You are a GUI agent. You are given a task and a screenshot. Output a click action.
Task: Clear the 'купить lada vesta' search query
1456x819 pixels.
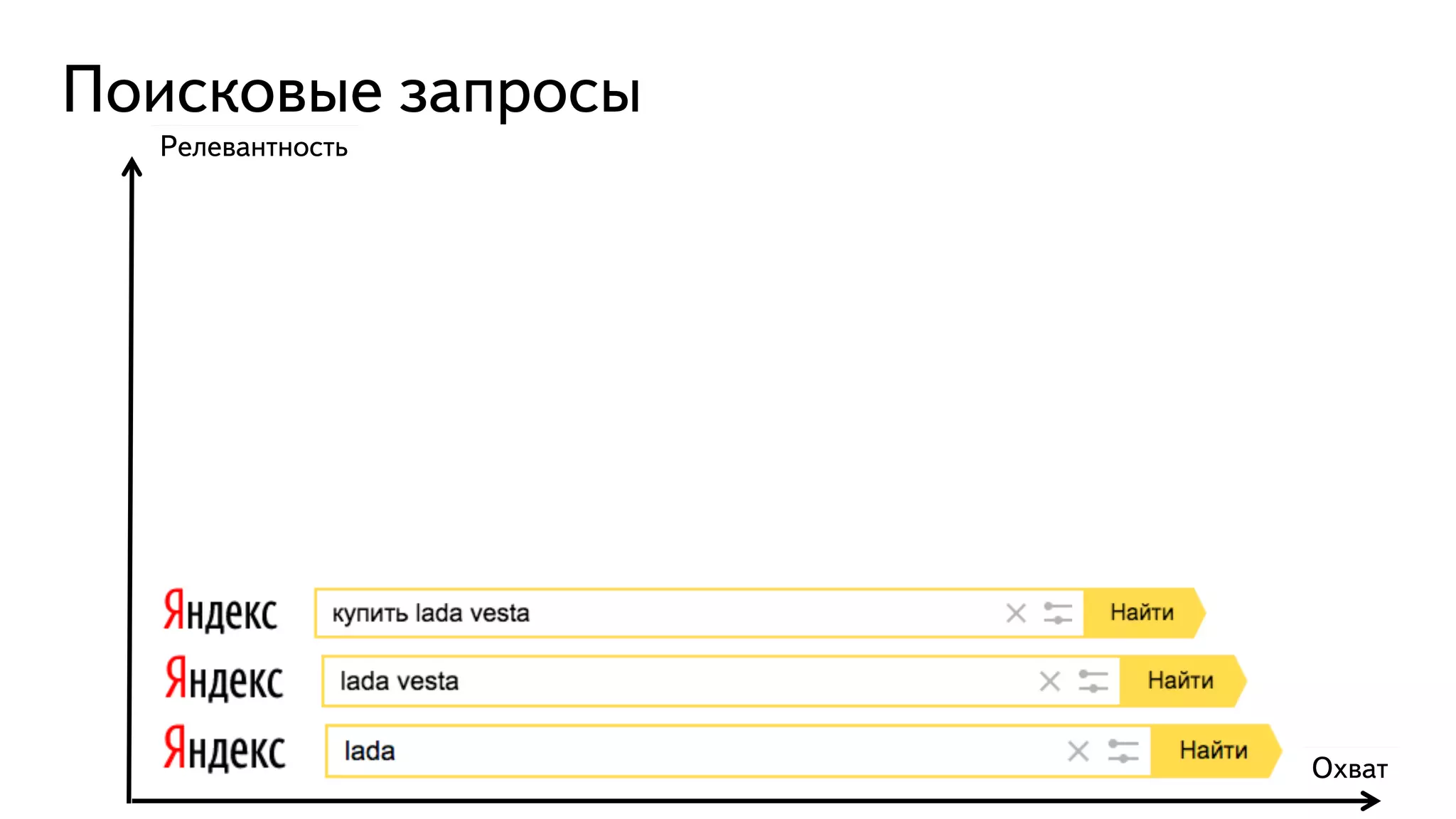(x=1016, y=613)
